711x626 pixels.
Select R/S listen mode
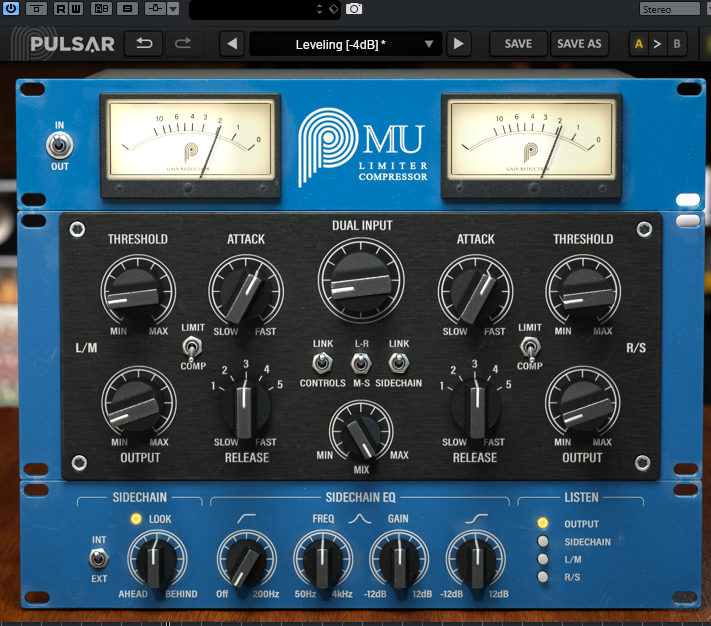(542, 577)
